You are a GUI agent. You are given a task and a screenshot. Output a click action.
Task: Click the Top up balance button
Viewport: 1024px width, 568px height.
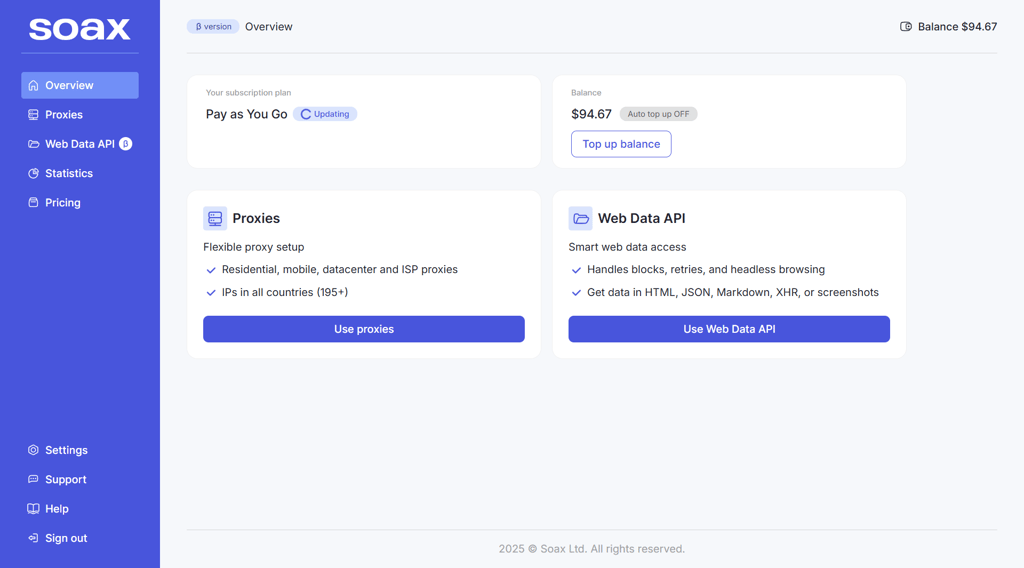pos(621,144)
